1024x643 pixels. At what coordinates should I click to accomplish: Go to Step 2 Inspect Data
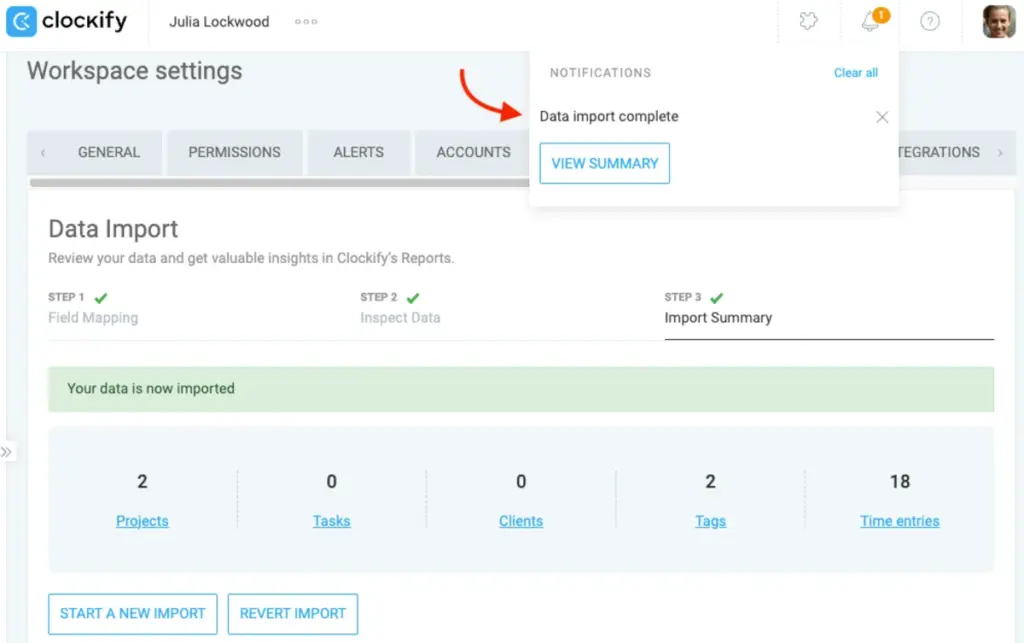400,308
